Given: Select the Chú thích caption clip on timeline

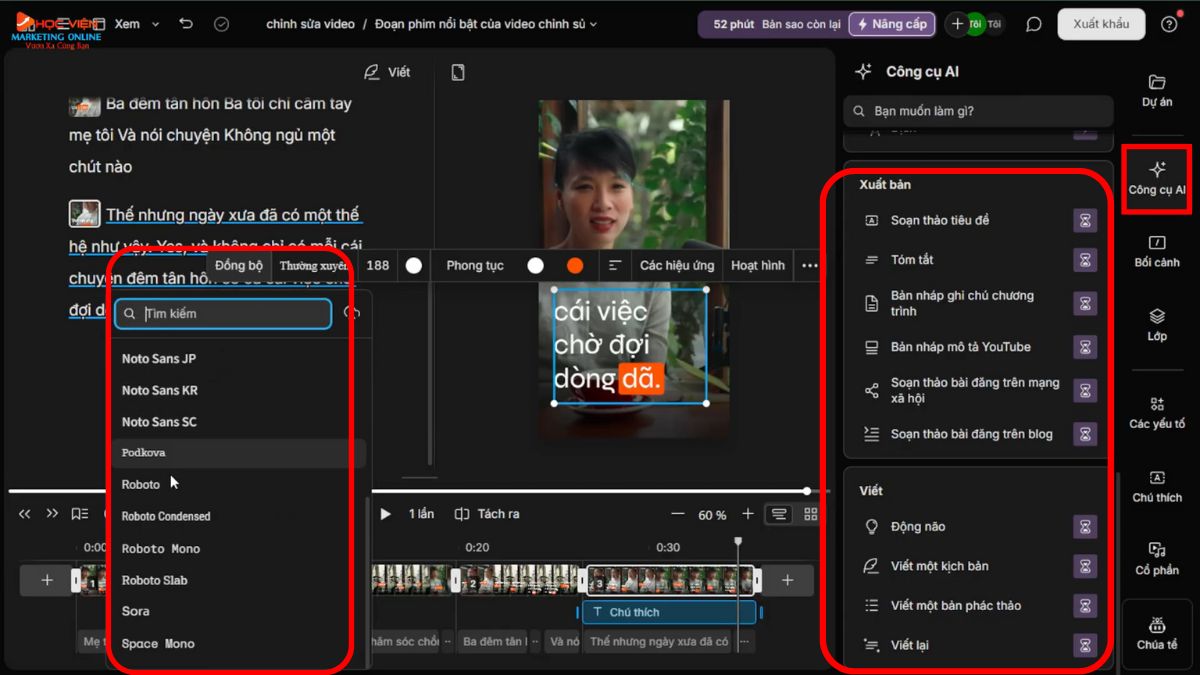Looking at the screenshot, I should [x=669, y=612].
